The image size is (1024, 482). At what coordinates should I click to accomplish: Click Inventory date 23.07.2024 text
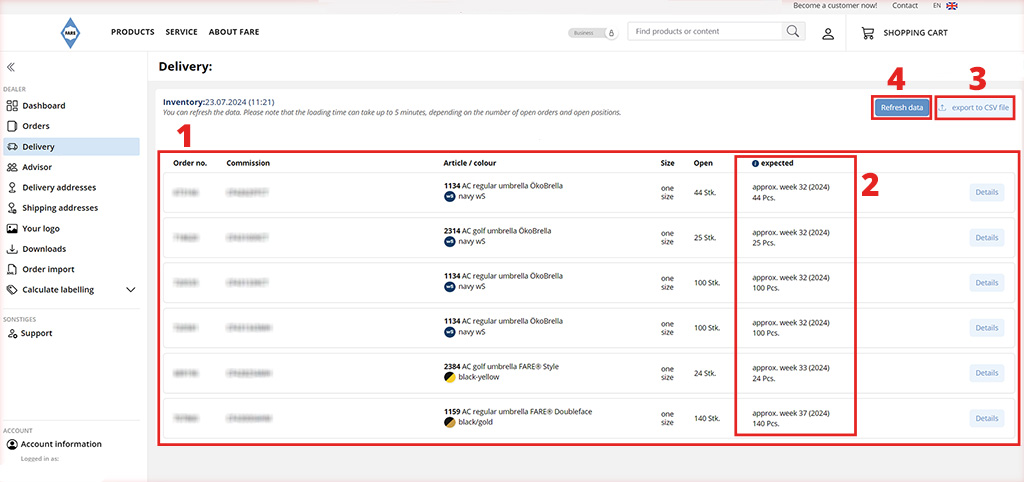click(239, 102)
